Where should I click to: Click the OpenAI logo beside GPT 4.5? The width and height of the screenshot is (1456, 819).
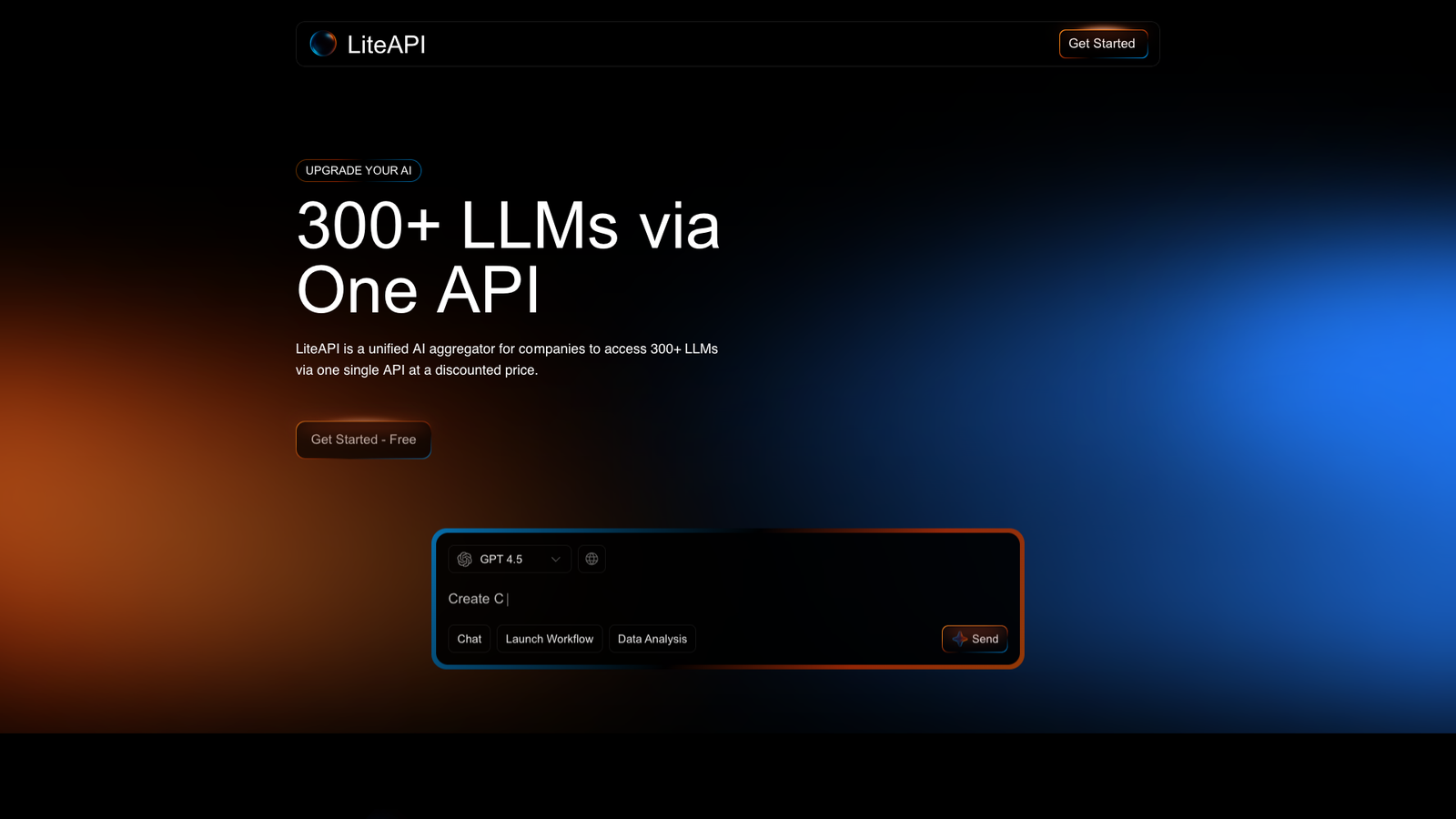pos(465,559)
